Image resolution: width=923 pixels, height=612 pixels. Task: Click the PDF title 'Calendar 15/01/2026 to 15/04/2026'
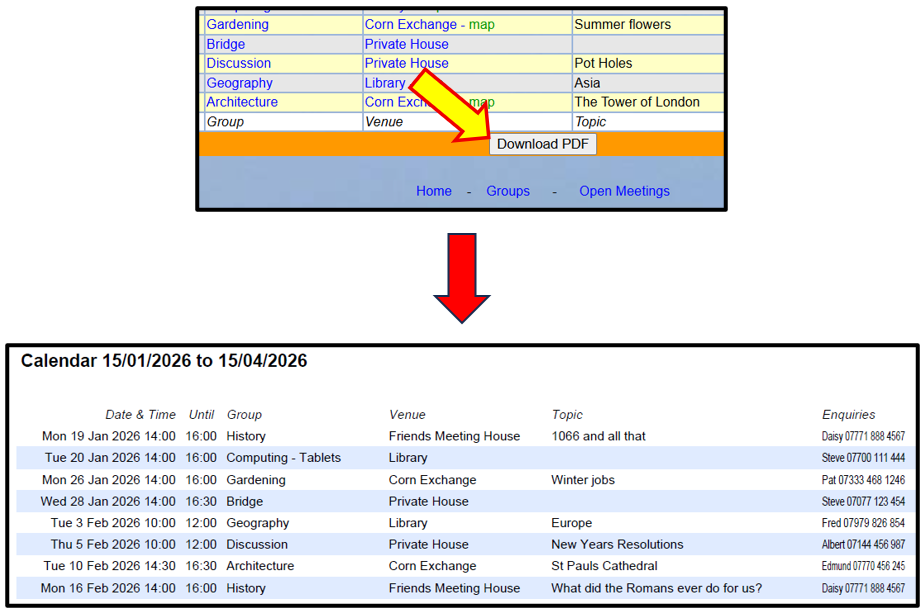tap(164, 361)
